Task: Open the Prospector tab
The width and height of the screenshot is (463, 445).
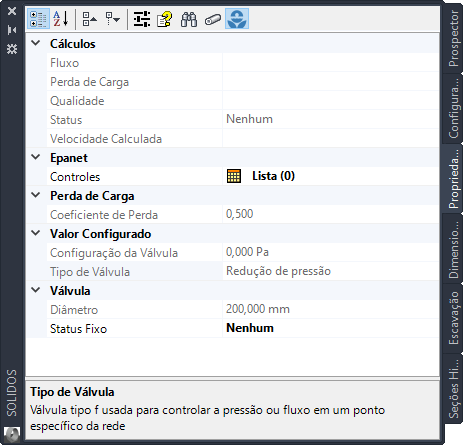Action: 453,38
